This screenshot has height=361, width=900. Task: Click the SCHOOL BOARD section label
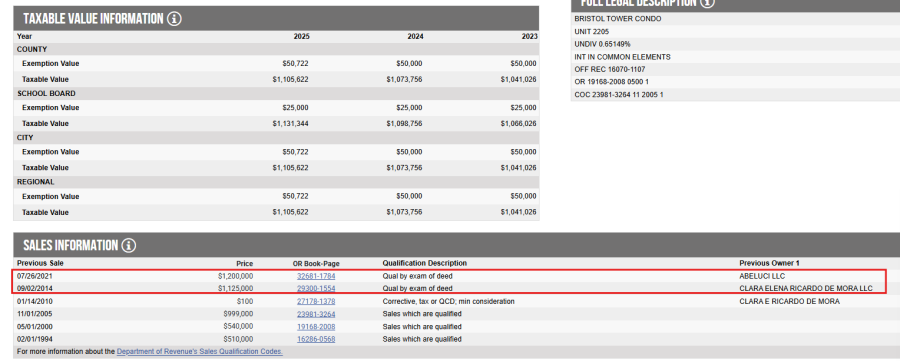pyautogui.click(x=46, y=94)
